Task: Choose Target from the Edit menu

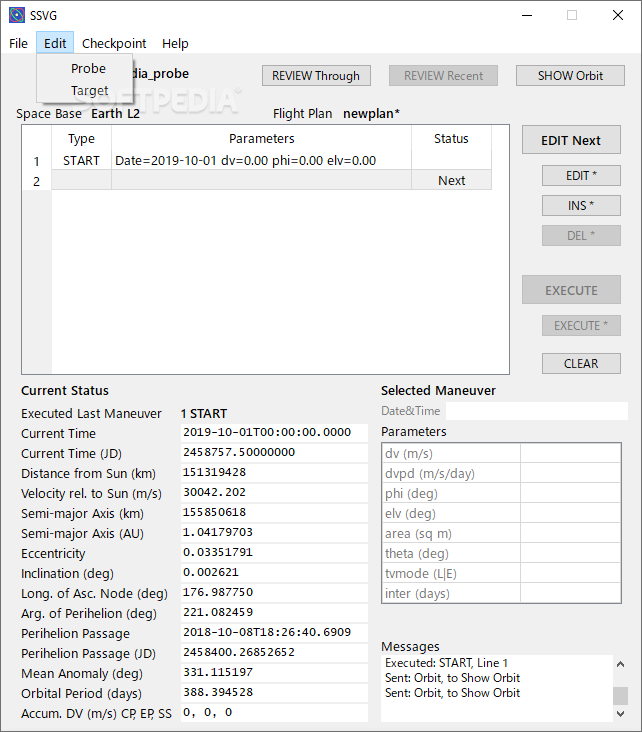Action: 89,90
